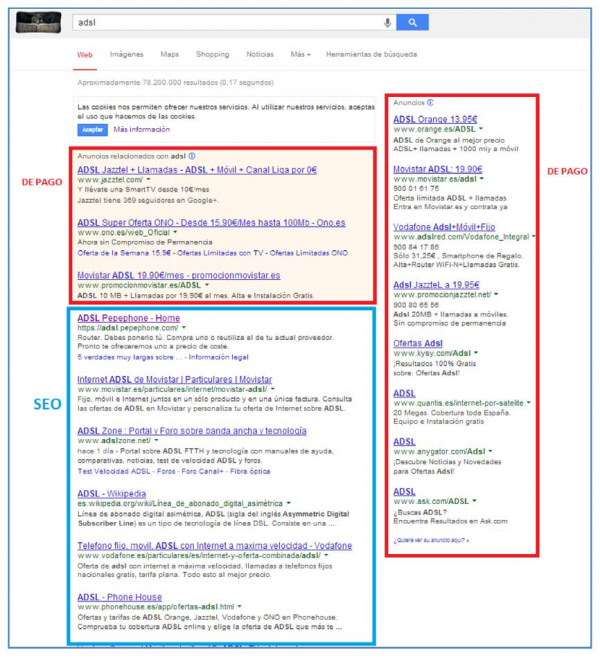The height and width of the screenshot is (664, 600).
Task: Expand the arrow next to www.jazztel.com
Action: pyautogui.click(x=149, y=180)
